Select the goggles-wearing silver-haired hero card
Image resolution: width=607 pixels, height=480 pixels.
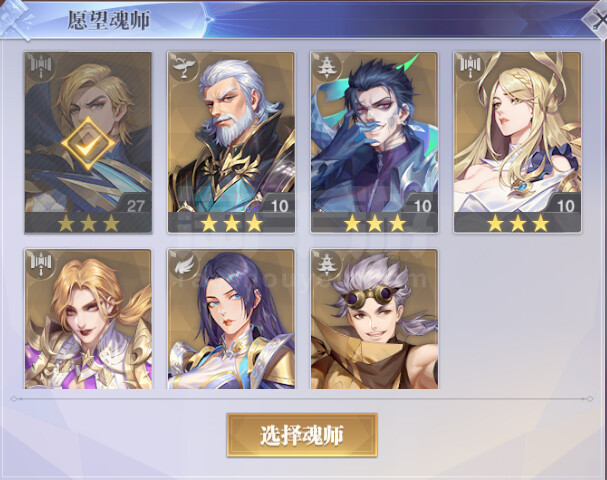pyautogui.click(x=374, y=319)
